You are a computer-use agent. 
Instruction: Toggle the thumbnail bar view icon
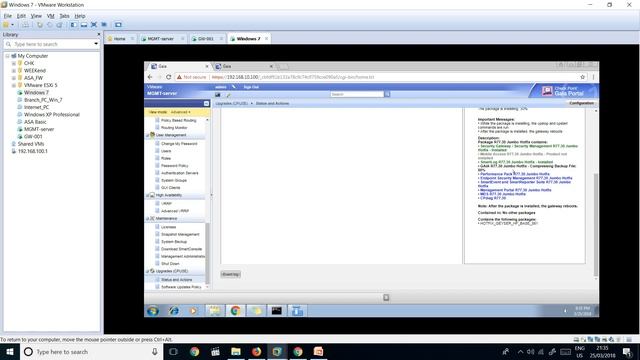pyautogui.click(x=84, y=25)
